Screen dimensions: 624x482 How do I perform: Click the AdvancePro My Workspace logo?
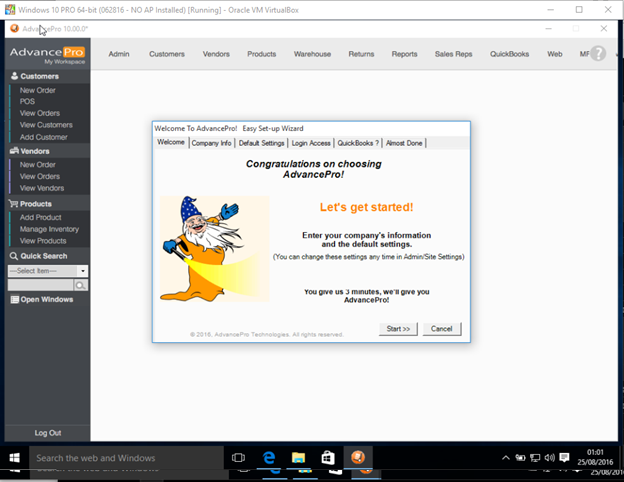(x=47, y=54)
